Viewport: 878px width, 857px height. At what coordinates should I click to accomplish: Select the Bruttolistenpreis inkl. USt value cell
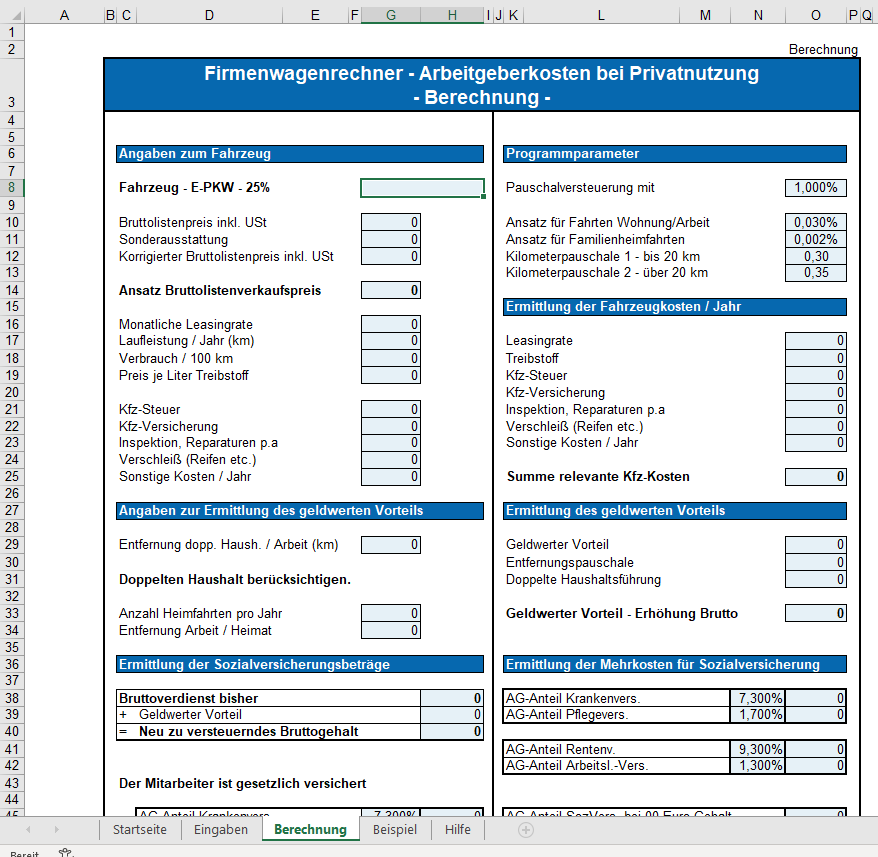tap(391, 222)
